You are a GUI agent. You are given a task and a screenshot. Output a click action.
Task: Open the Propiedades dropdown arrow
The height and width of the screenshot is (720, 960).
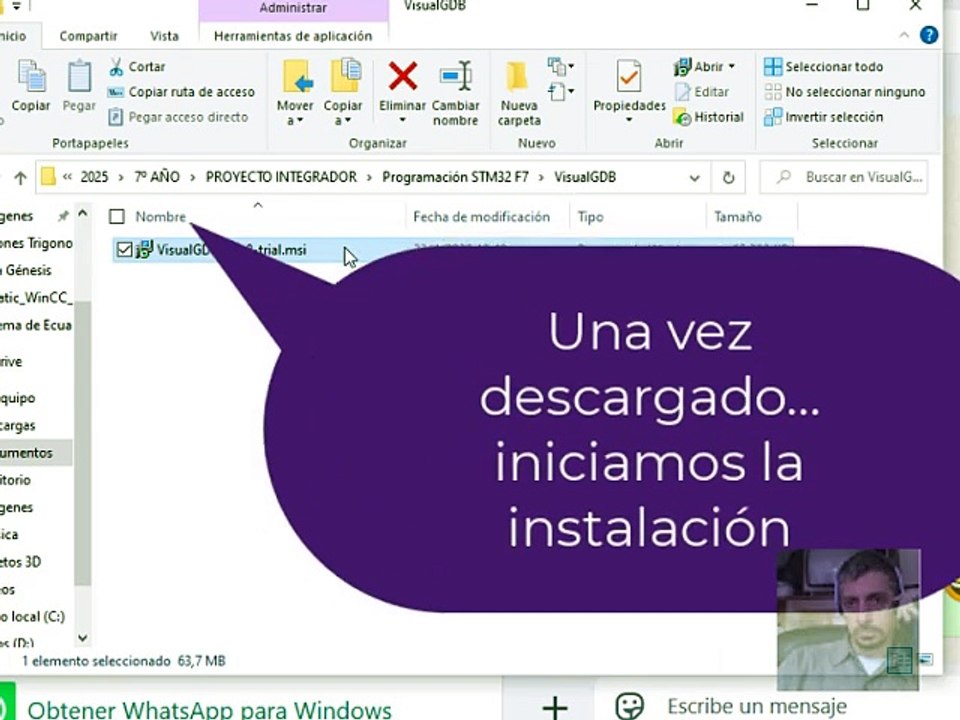point(629,120)
